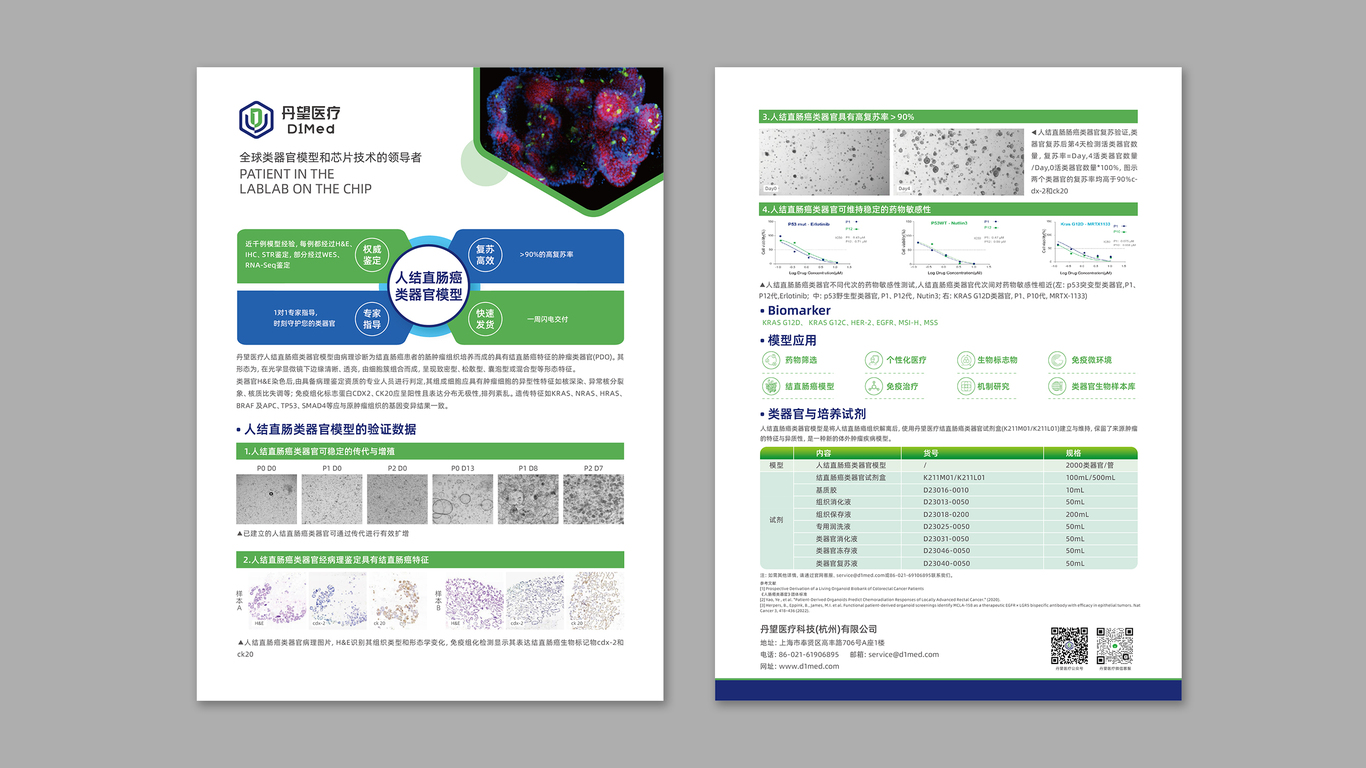The image size is (1366, 768).
Task: Click the P0 D0 microscope image
Action: pyautogui.click(x=266, y=499)
